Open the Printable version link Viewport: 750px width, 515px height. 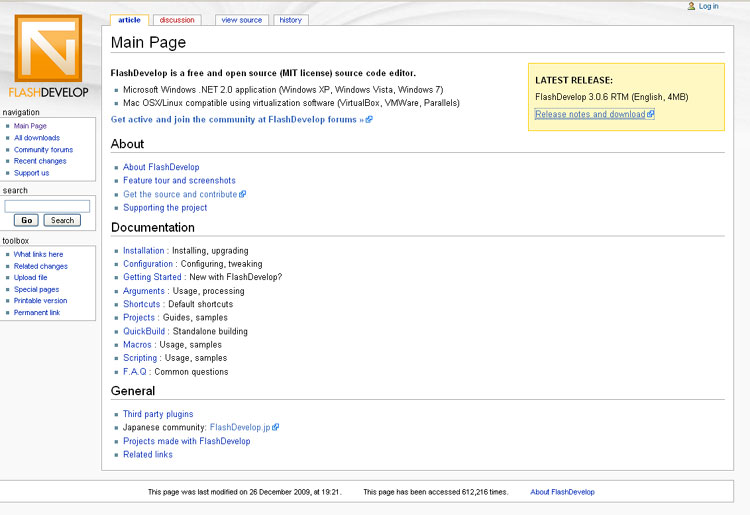(40, 301)
